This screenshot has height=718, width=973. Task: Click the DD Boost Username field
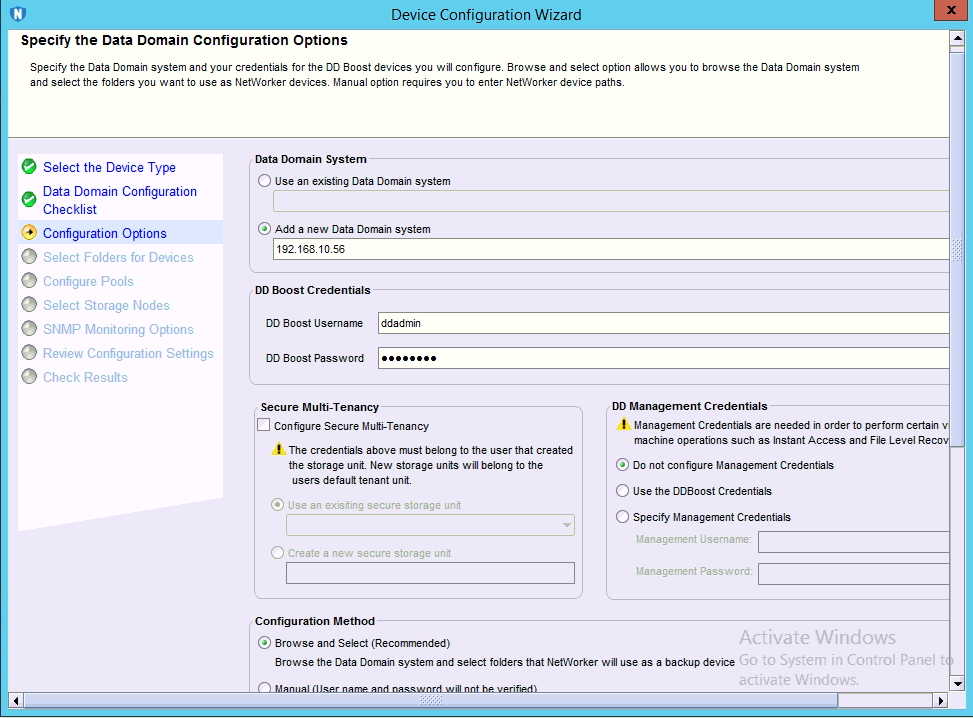pyautogui.click(x=662, y=323)
